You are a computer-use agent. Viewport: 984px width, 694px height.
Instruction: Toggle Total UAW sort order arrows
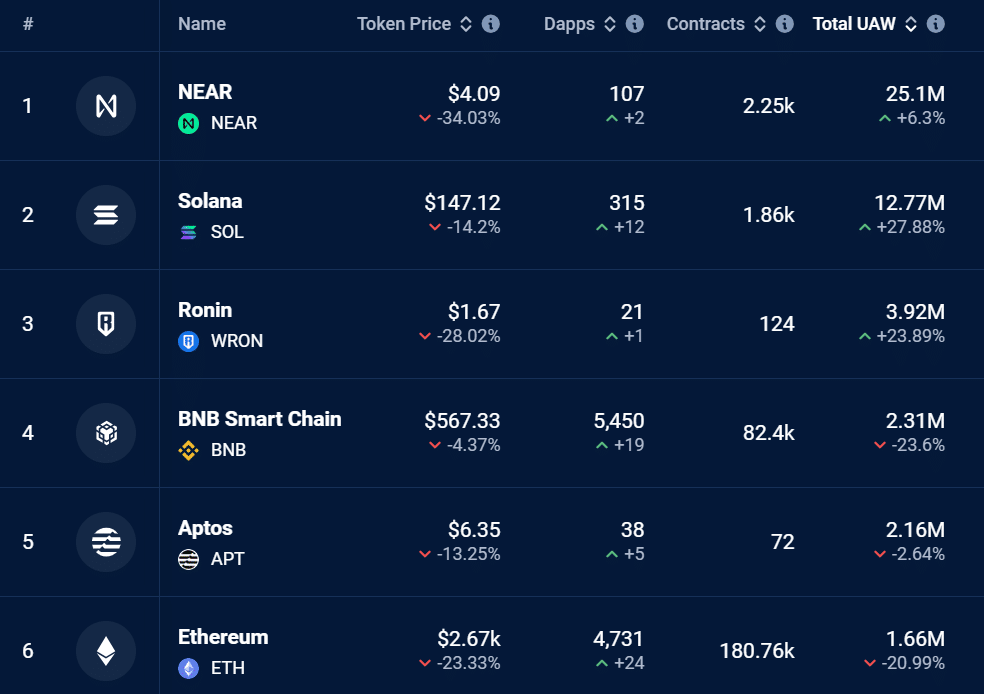pyautogui.click(x=911, y=24)
